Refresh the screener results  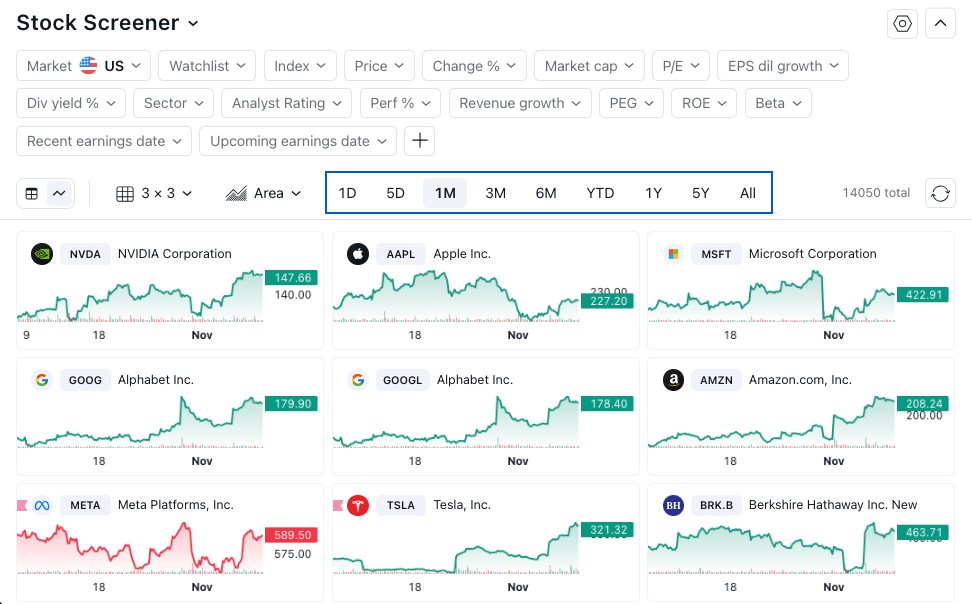(x=940, y=193)
